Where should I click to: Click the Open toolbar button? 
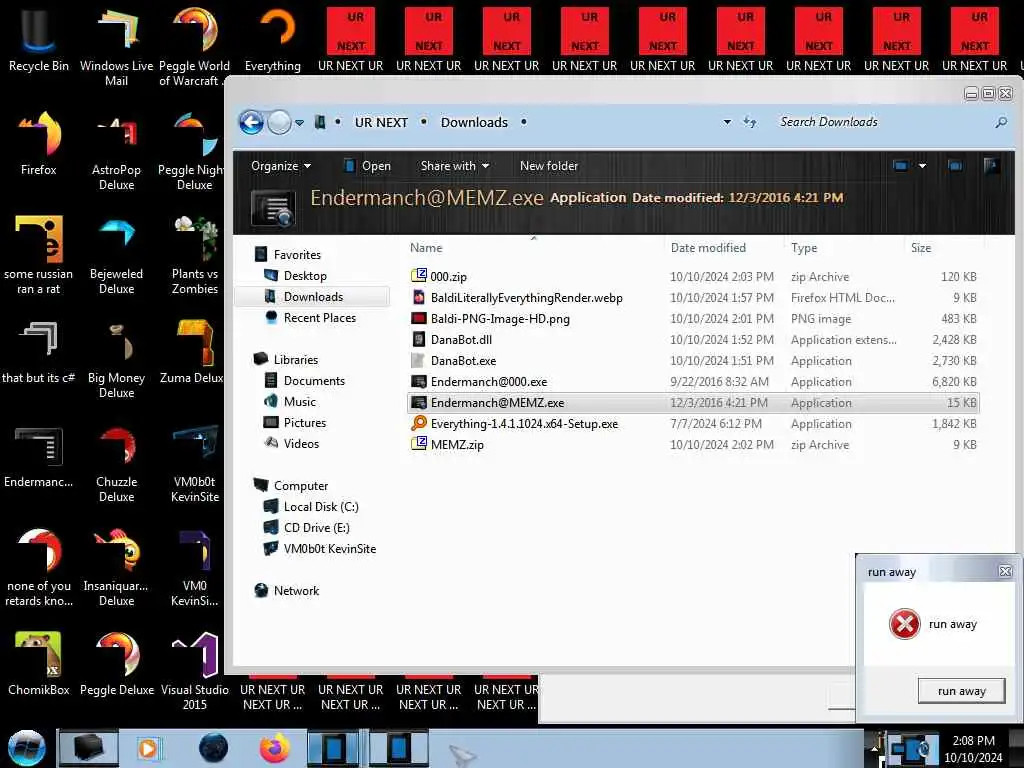[368, 166]
